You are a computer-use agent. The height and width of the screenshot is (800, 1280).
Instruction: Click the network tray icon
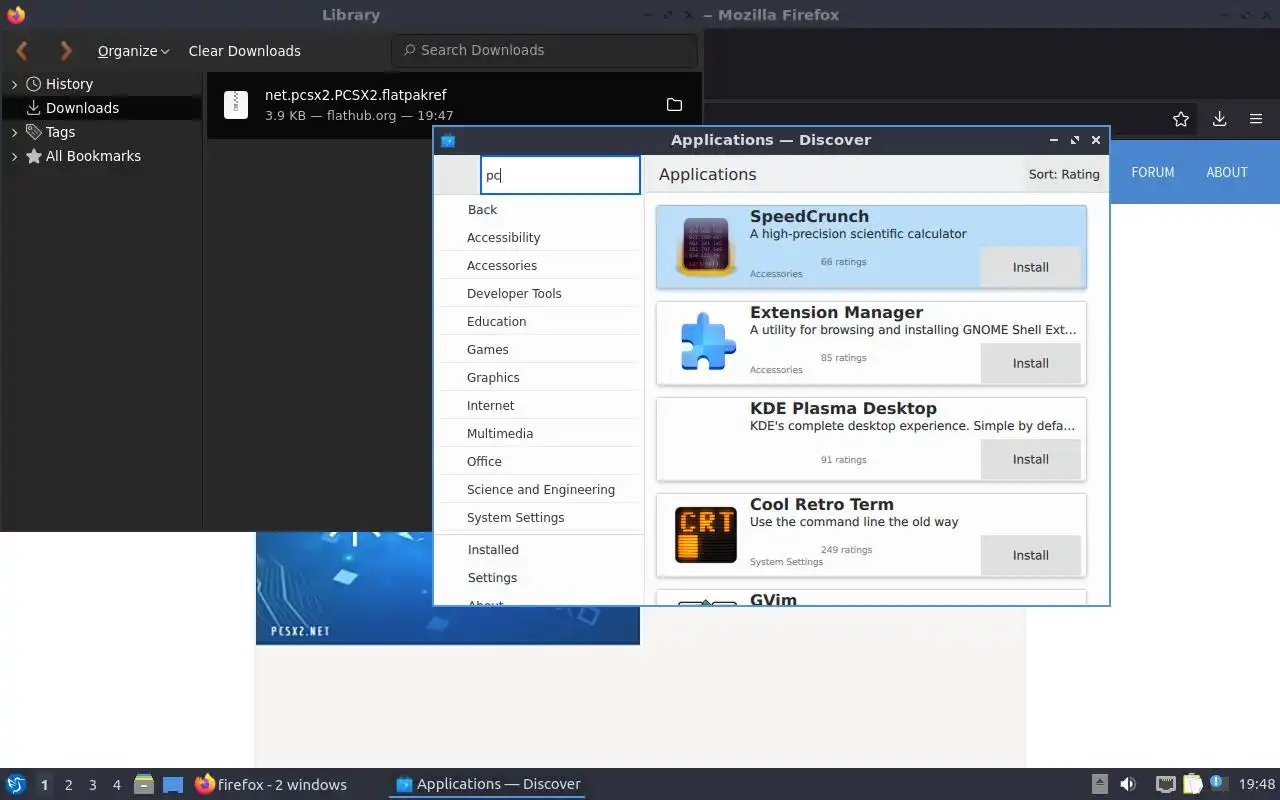tap(1165, 784)
